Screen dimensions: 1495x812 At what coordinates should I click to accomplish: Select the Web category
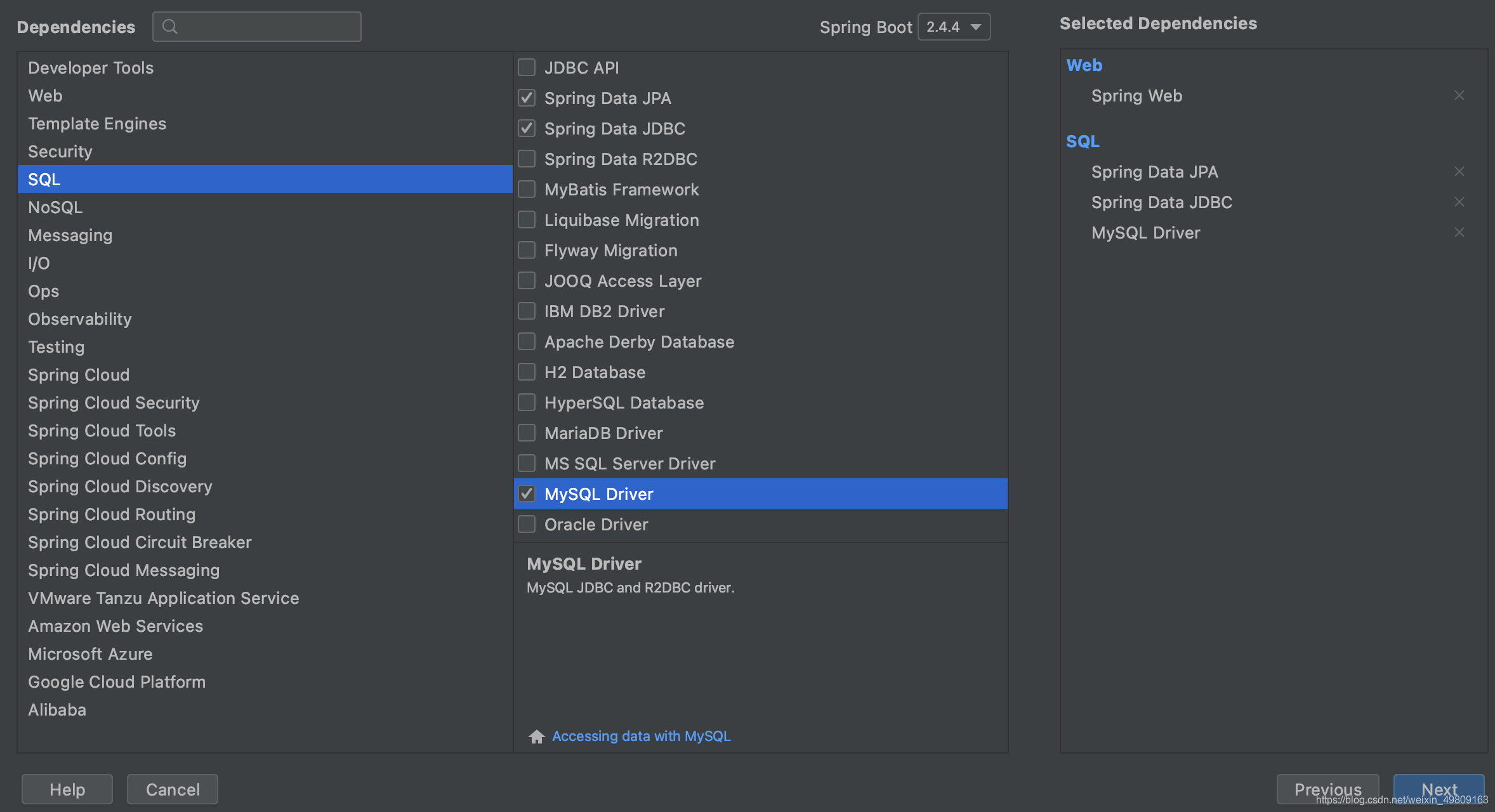coord(265,95)
